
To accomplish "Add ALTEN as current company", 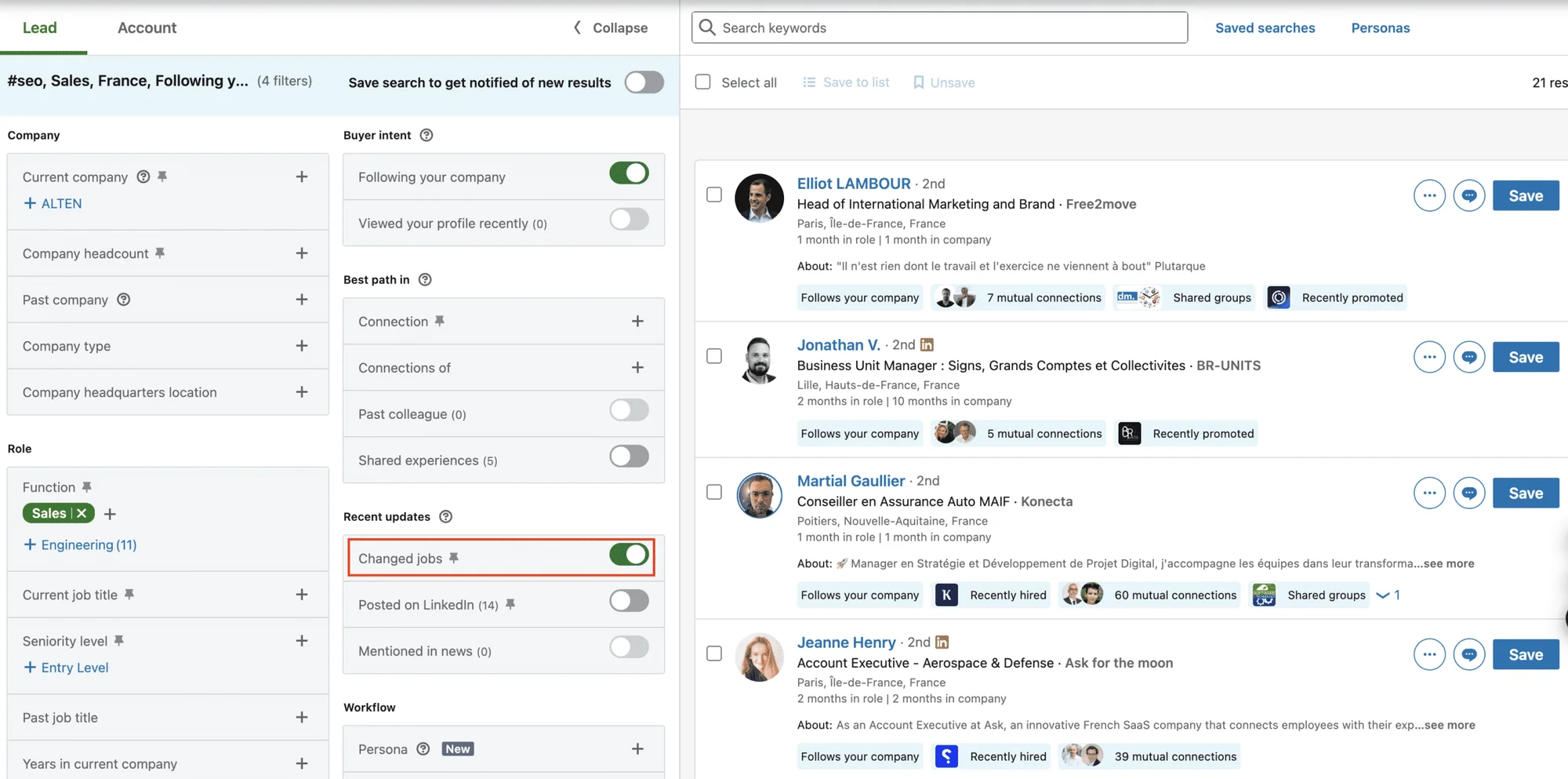I will pos(53,203).
